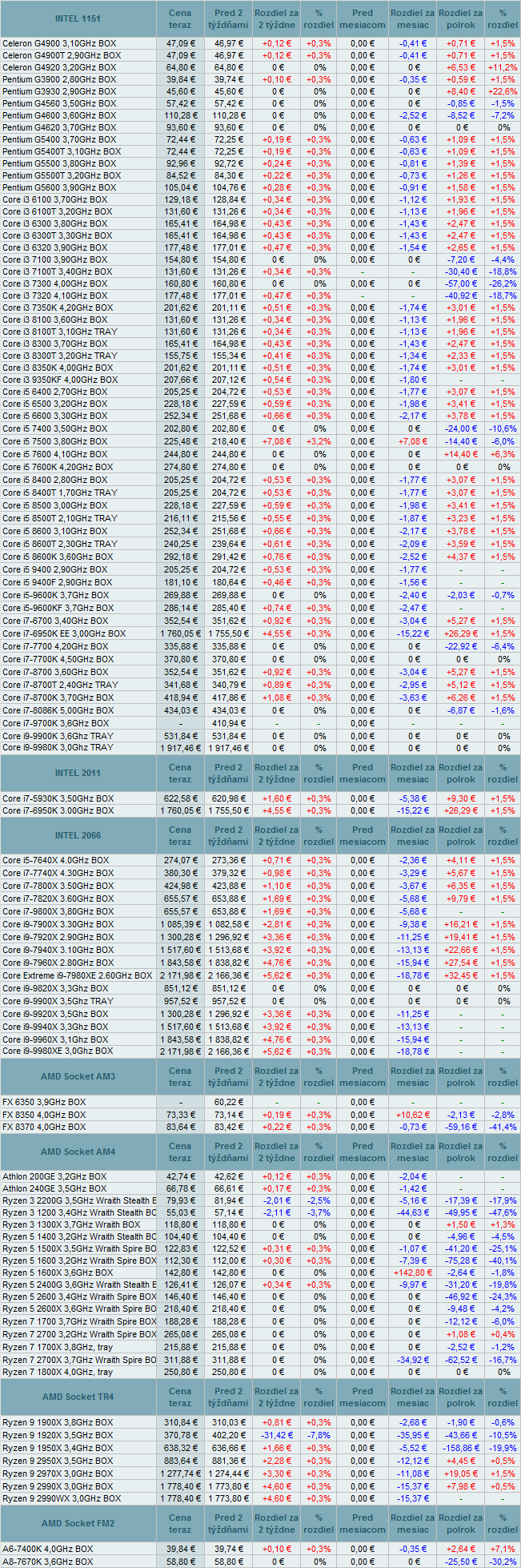Select the Core i7-7820X 3.60GHz BOX row name
The width and height of the screenshot is (521, 1568).
point(58,899)
